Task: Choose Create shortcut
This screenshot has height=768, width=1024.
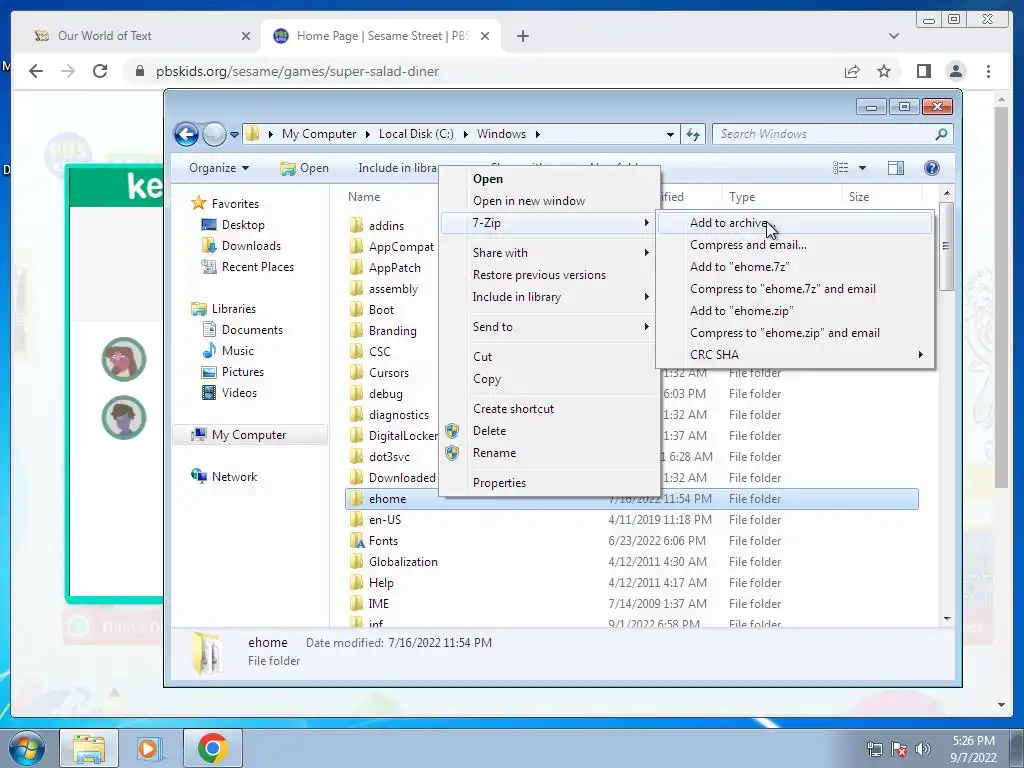Action: [x=550, y=409]
